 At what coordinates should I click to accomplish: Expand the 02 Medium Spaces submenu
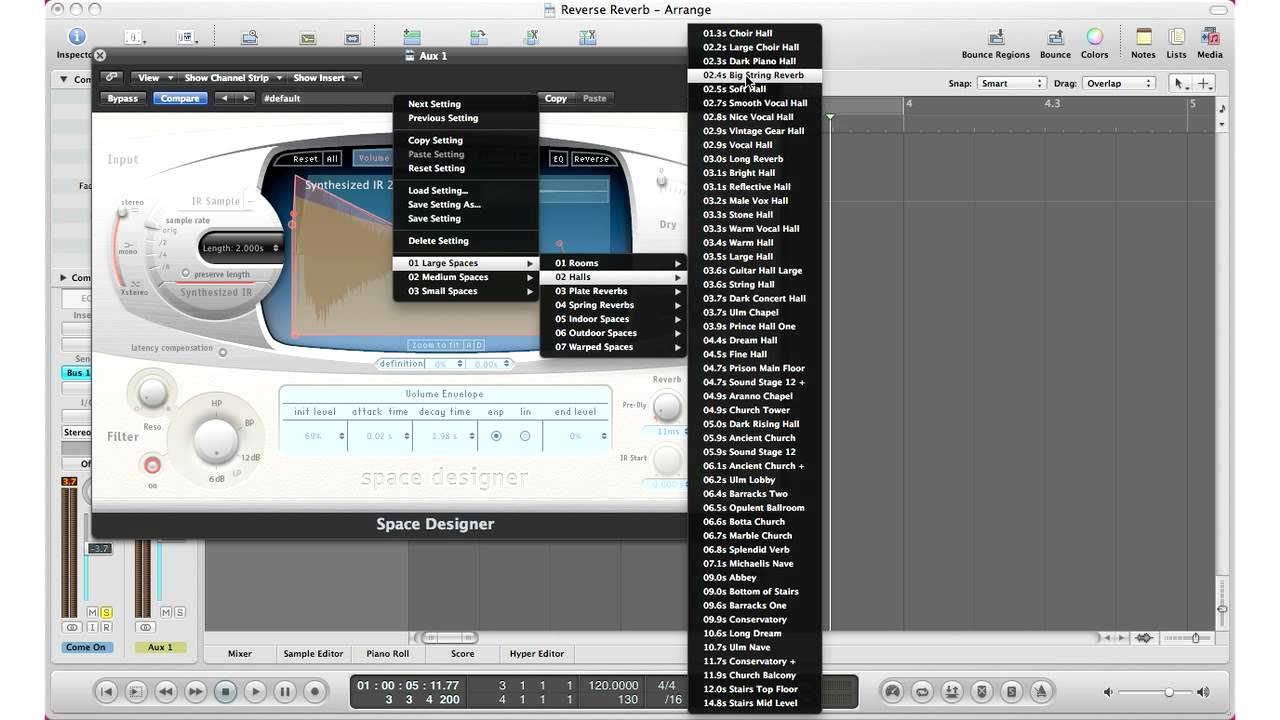coord(466,277)
